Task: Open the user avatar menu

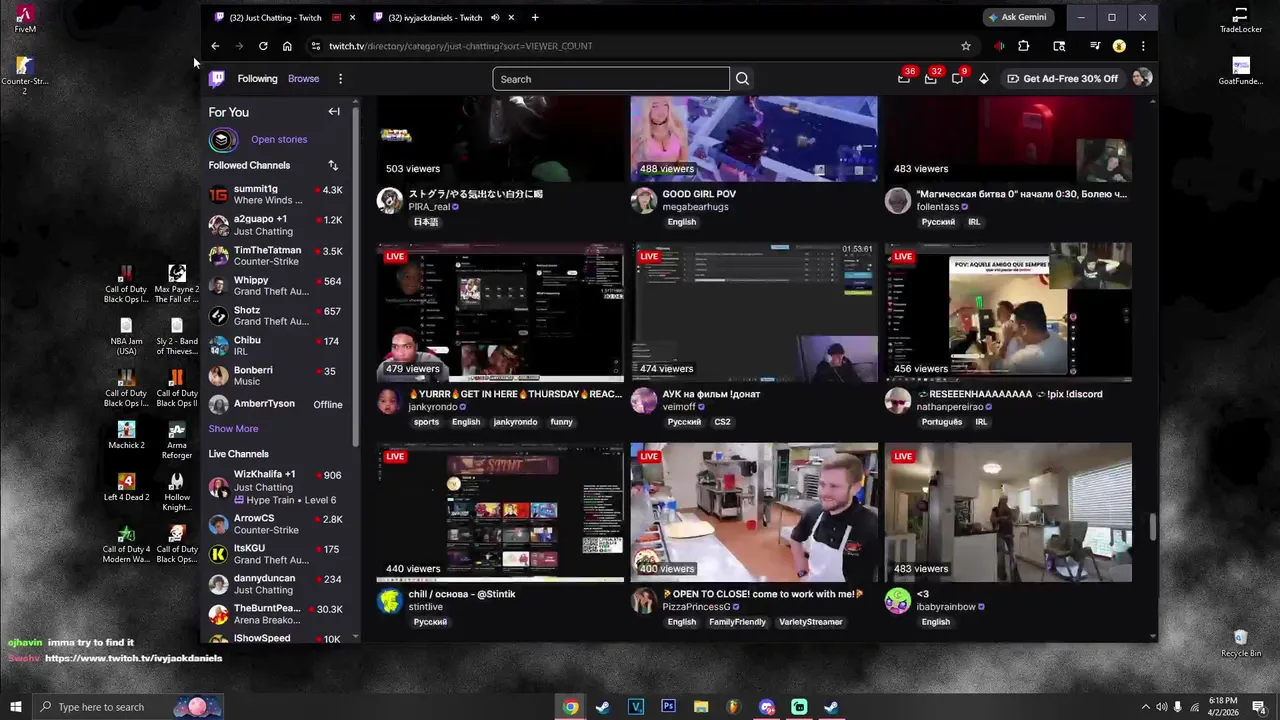Action: click(1142, 78)
